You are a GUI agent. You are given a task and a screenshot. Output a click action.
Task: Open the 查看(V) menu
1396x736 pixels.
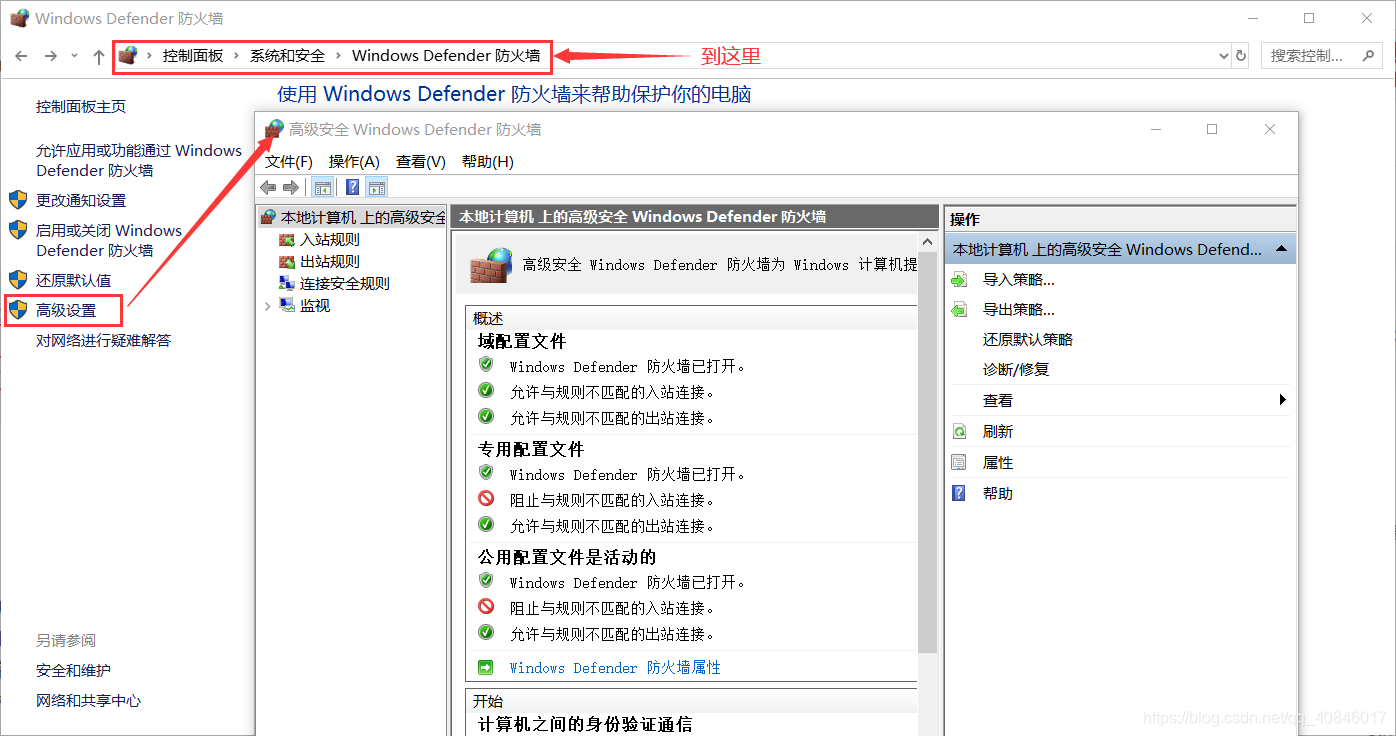pos(420,161)
